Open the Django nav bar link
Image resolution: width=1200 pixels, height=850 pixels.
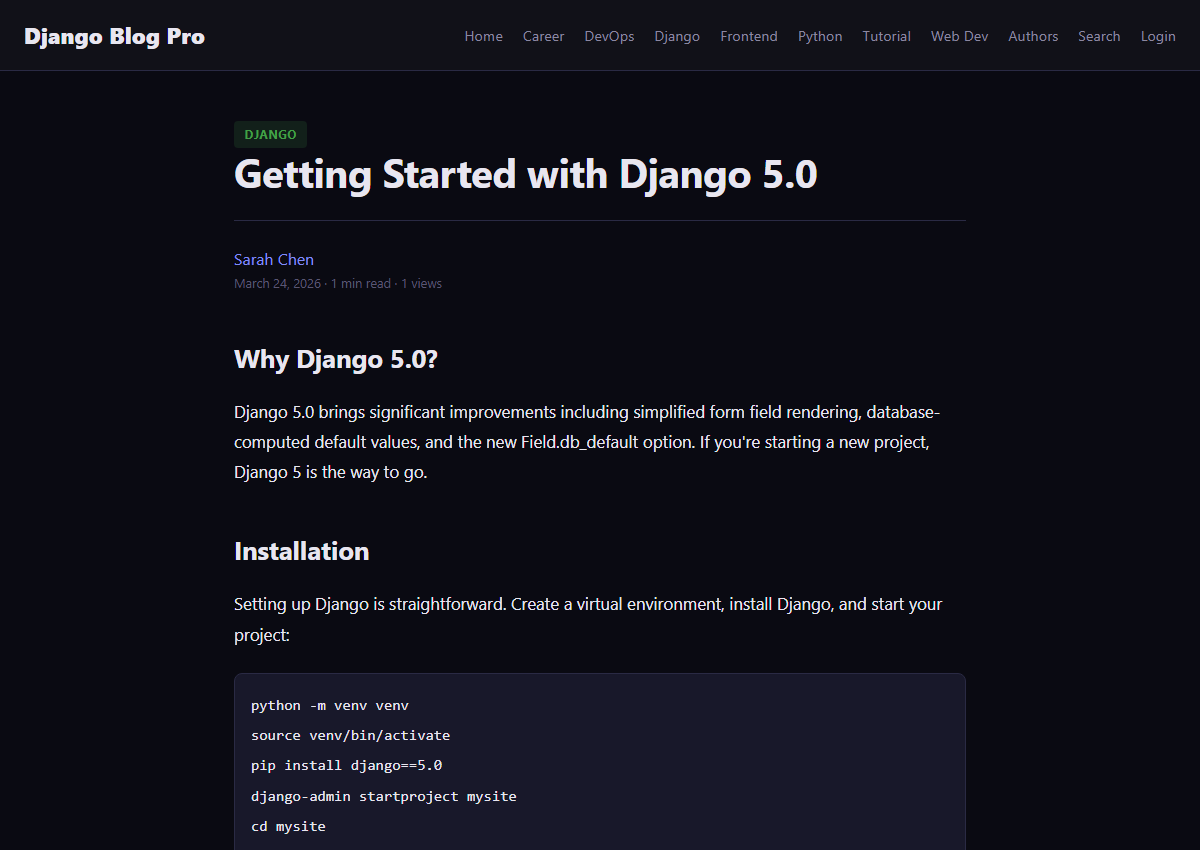677,36
